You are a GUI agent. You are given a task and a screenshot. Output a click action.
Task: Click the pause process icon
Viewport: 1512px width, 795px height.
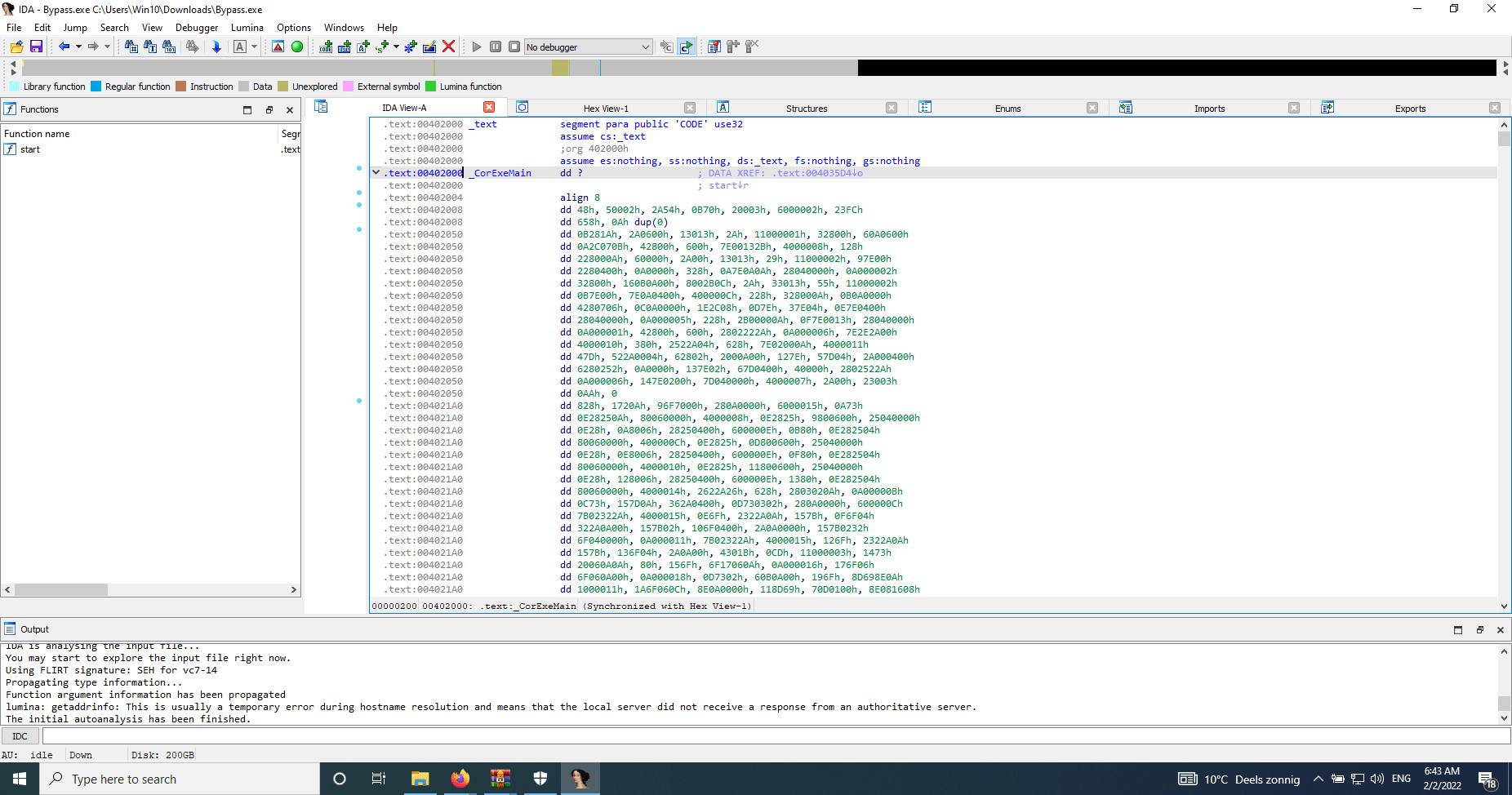[495, 47]
